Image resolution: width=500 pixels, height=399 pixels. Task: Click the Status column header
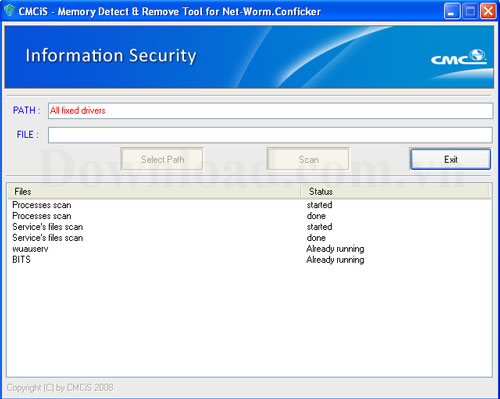(395, 192)
